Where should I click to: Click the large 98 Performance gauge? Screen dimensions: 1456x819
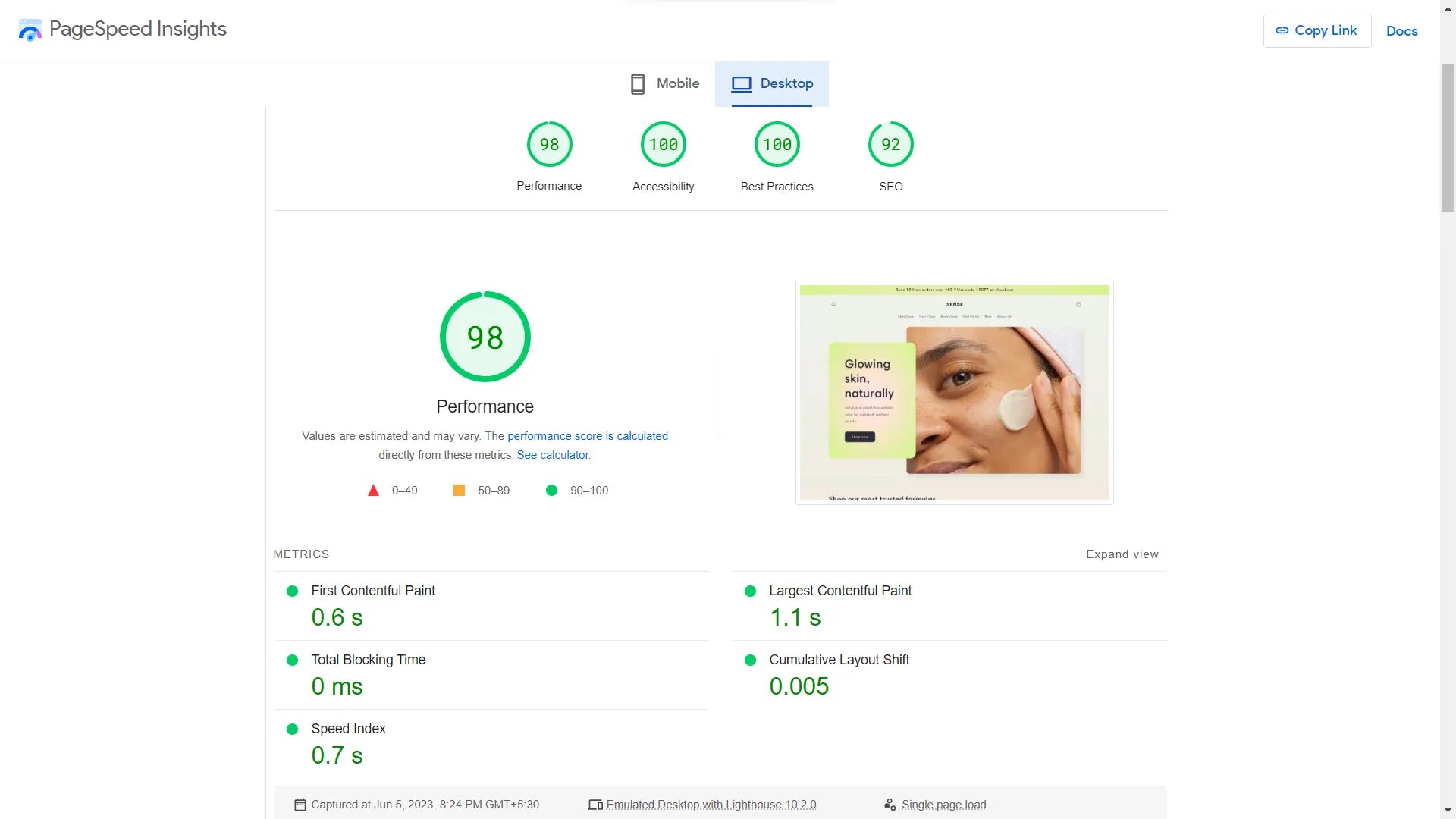485,337
